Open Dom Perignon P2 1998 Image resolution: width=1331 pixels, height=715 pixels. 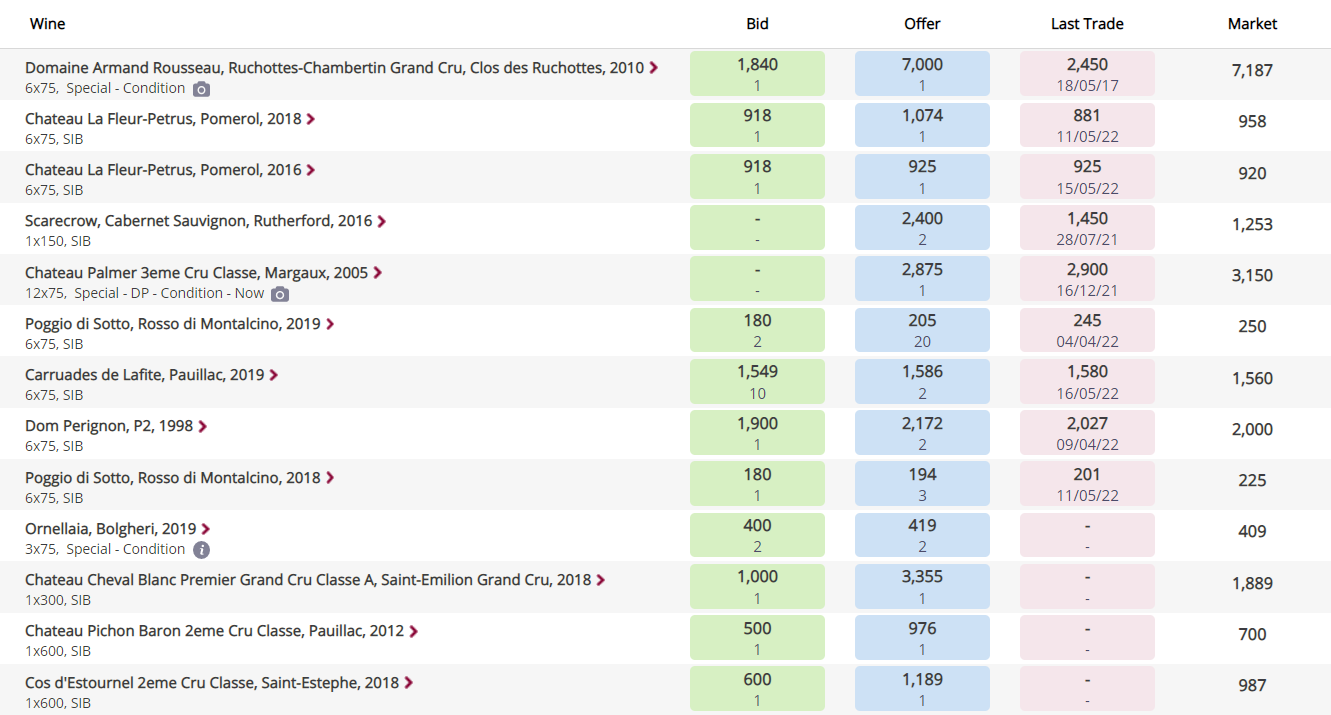click(x=109, y=426)
